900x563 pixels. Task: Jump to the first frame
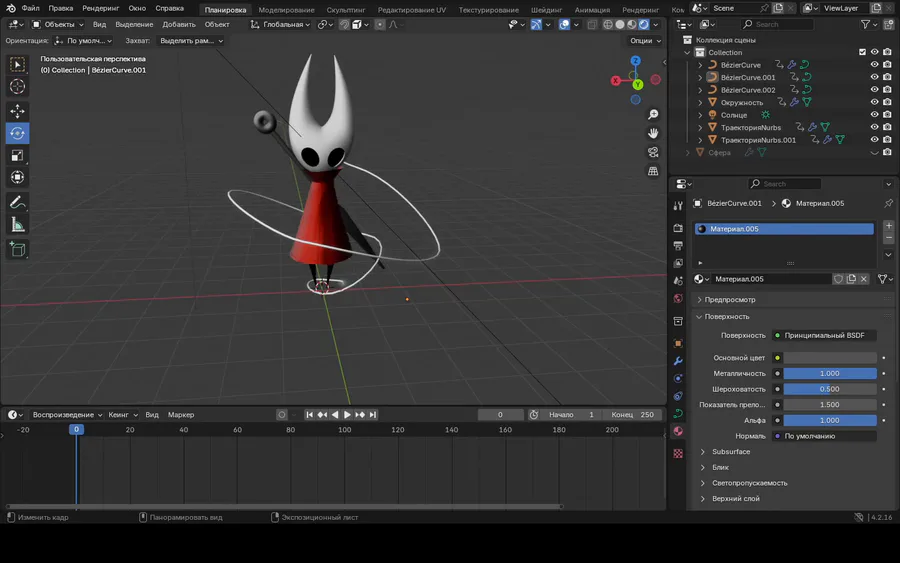(309, 415)
